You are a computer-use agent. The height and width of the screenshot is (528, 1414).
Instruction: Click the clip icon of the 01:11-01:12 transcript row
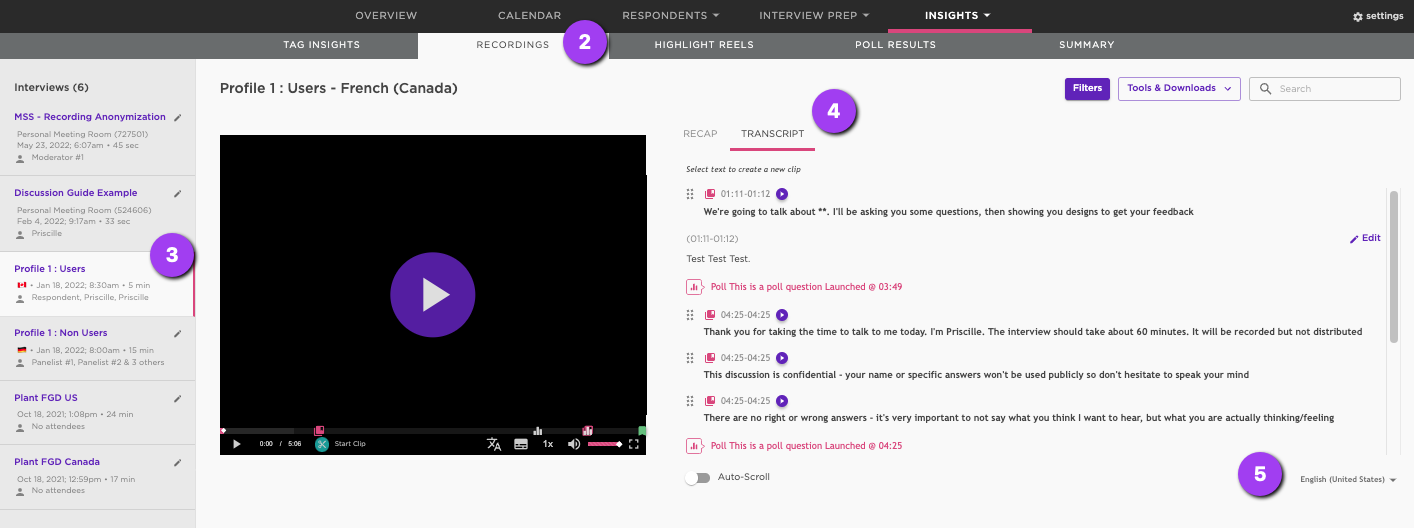(x=710, y=194)
